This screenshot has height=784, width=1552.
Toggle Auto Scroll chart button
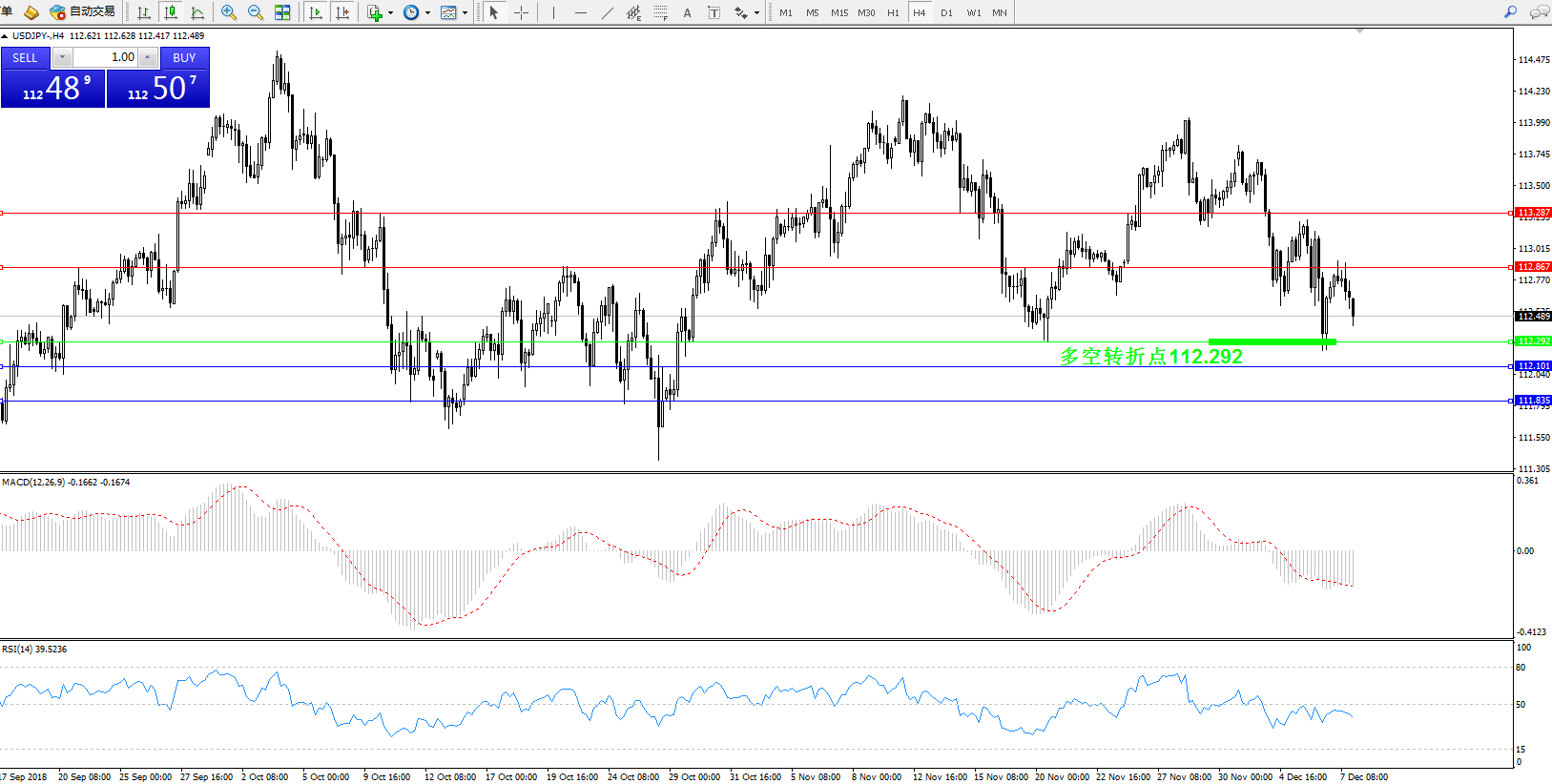tap(316, 12)
